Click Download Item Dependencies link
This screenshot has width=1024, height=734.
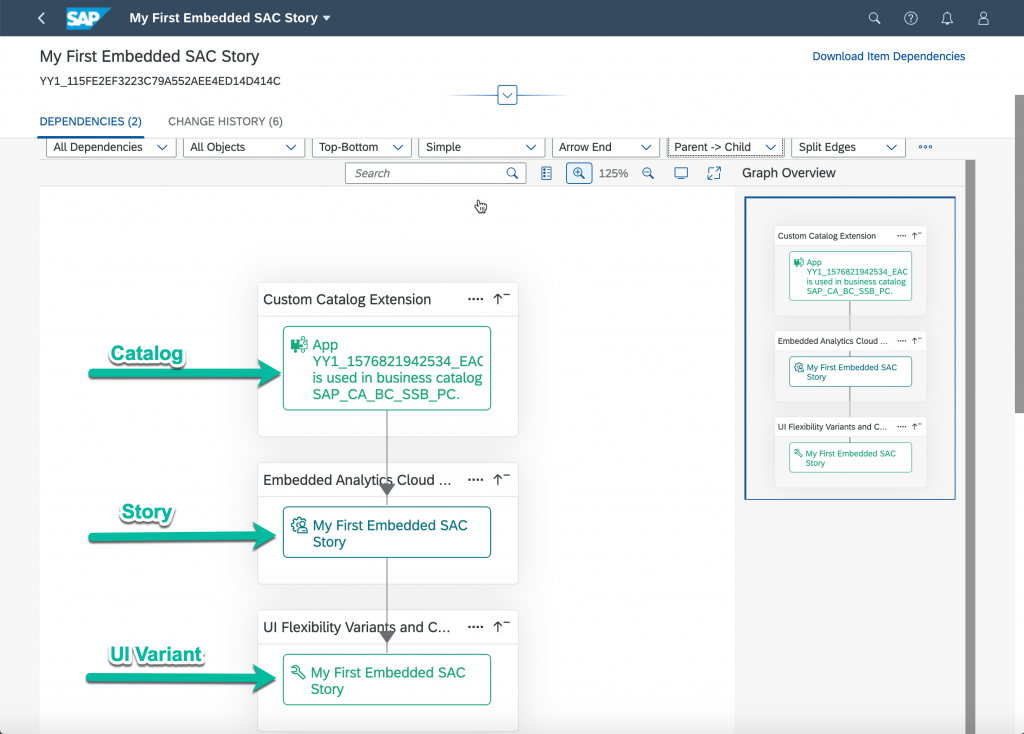click(x=888, y=56)
